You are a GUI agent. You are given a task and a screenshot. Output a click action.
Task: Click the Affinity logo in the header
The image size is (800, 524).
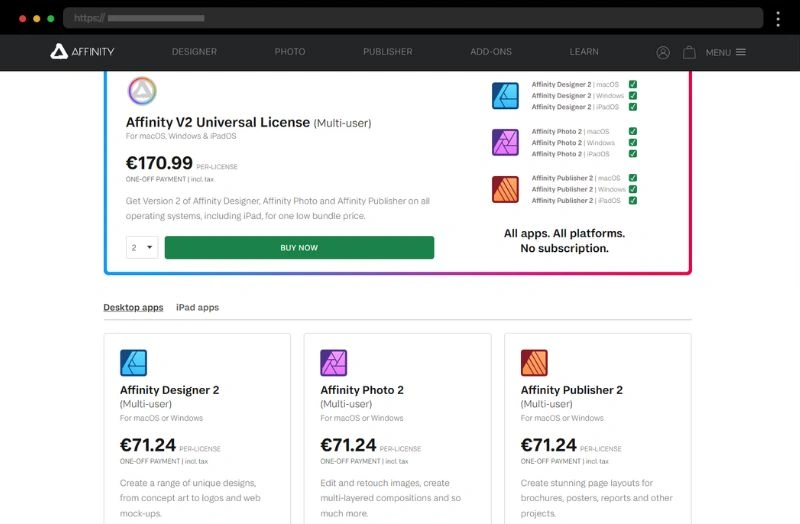(82, 52)
